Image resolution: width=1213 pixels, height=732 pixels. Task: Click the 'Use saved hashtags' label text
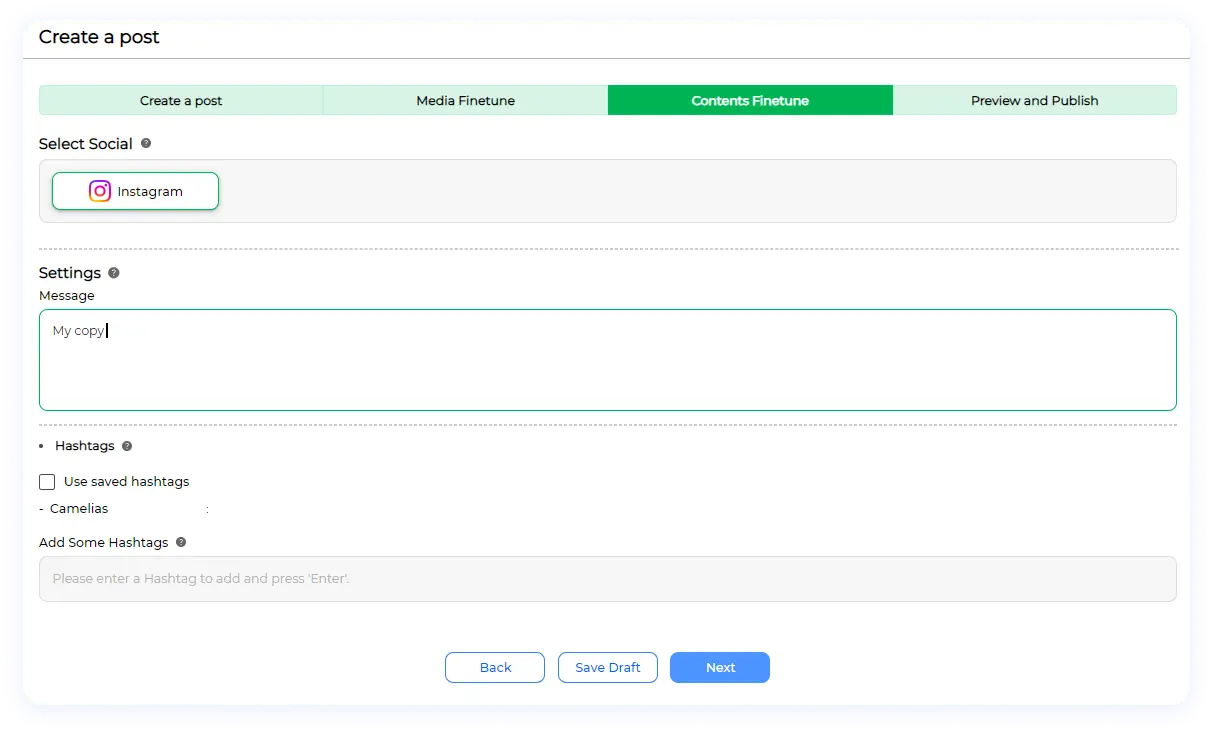coord(126,482)
